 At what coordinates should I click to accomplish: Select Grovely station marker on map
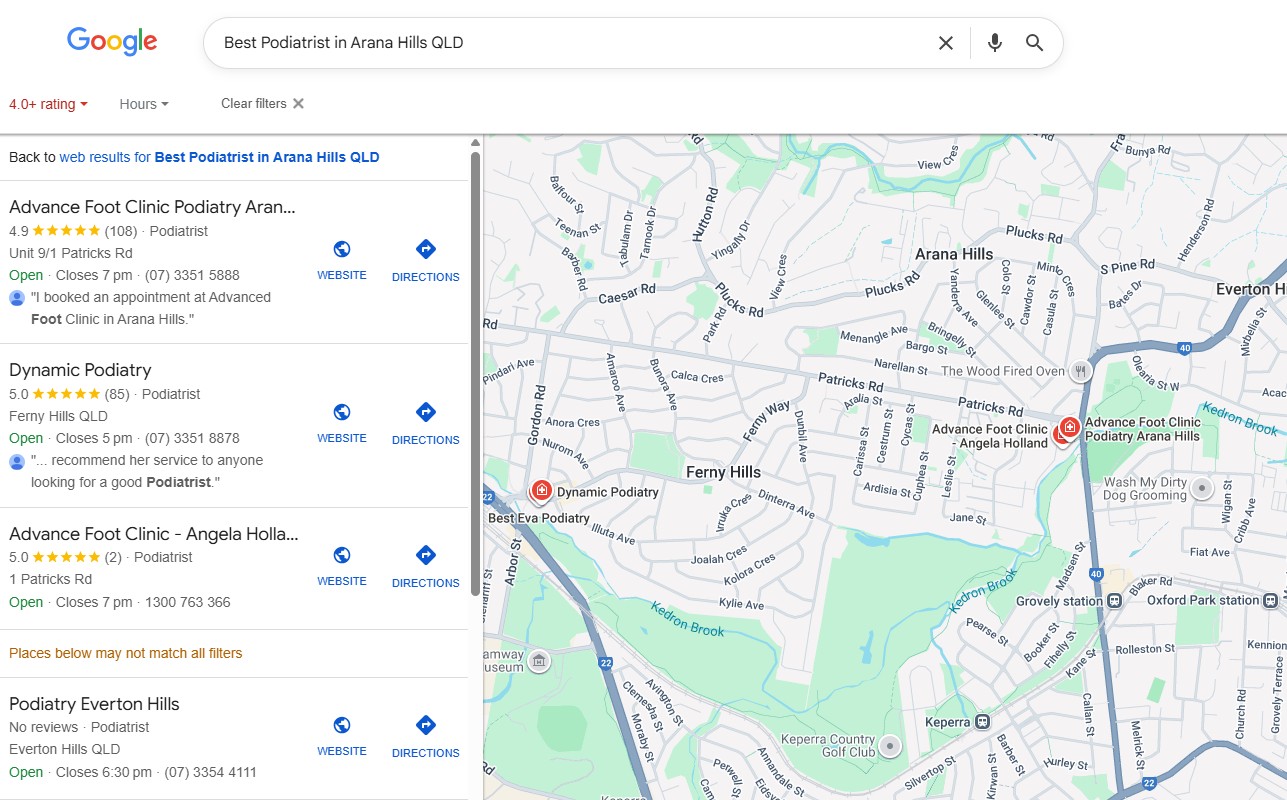click(1114, 601)
